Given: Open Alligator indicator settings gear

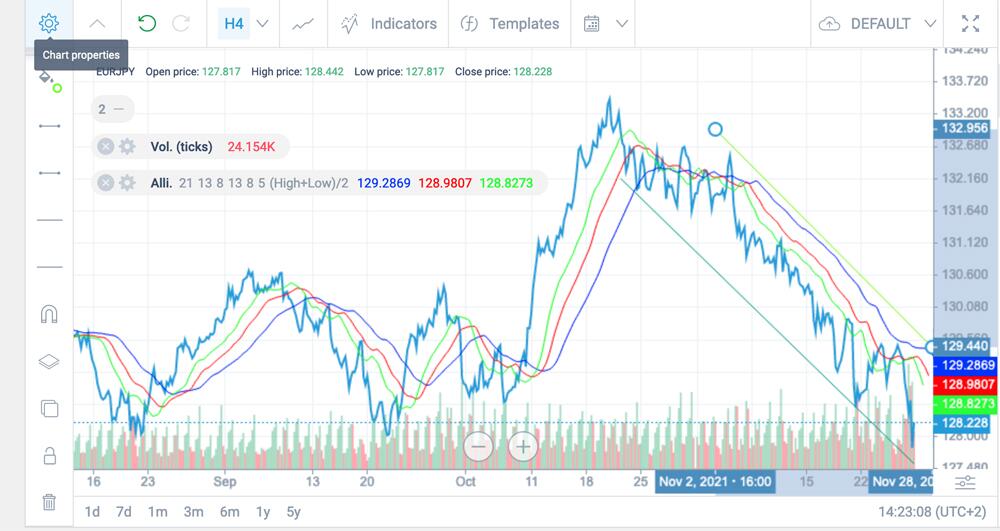Looking at the screenshot, I should 127,183.
